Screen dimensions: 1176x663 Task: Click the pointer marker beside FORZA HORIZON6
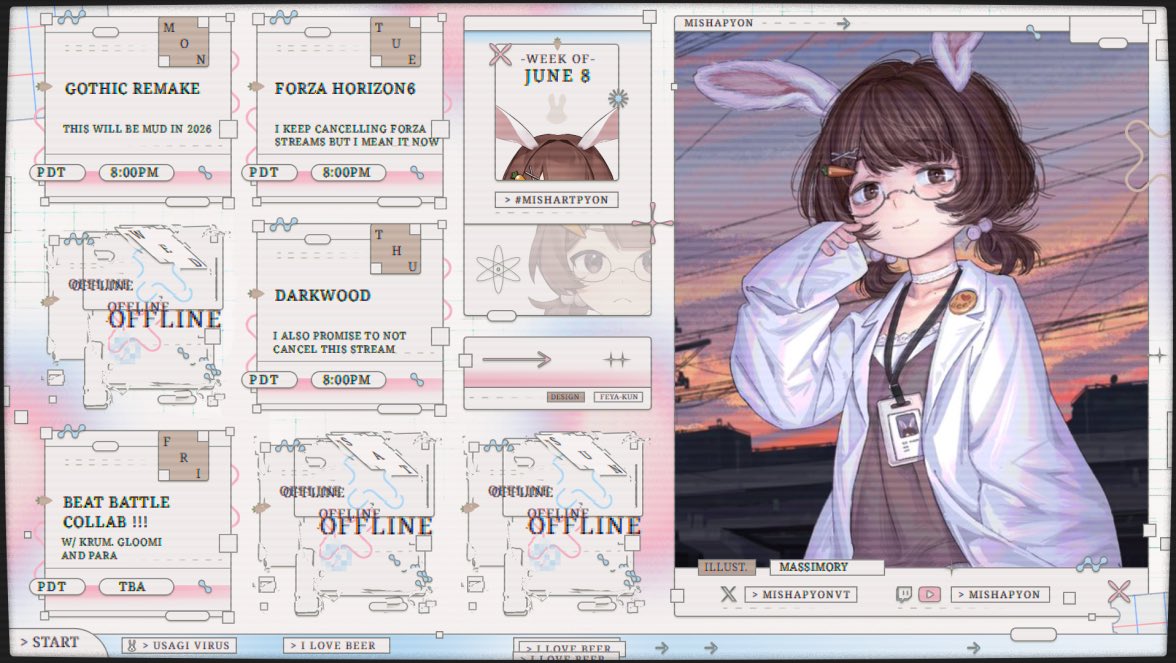(x=256, y=87)
